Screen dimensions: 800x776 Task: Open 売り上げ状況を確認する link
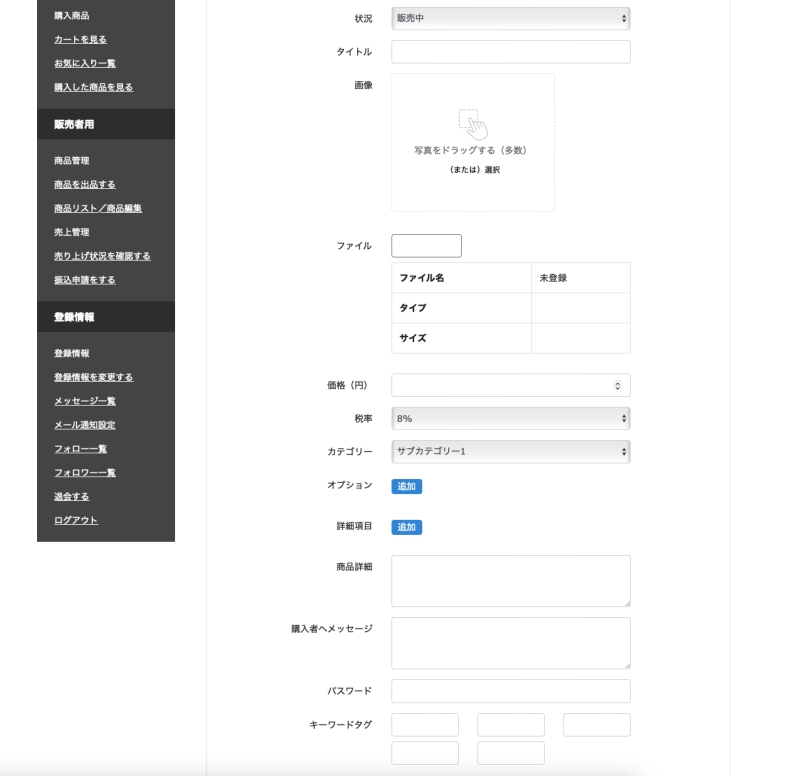click(102, 256)
